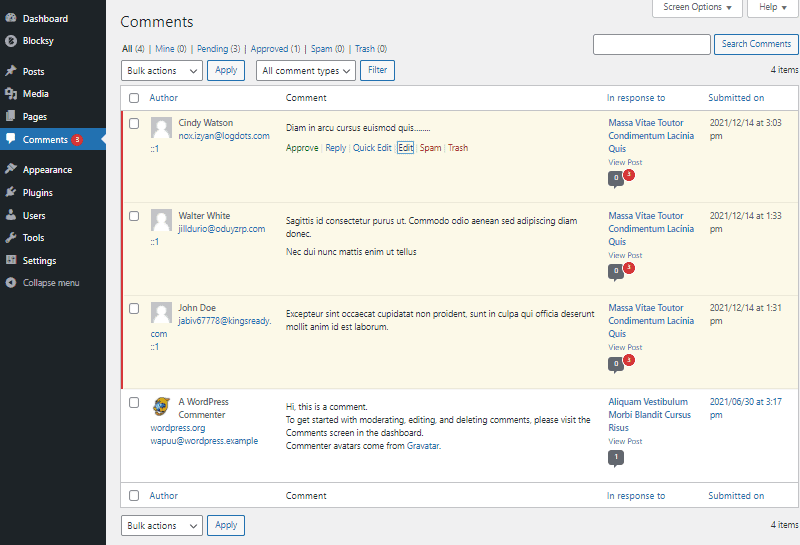Click pending count badge in Cindy Watson row
800x545 pixels.
(629, 175)
